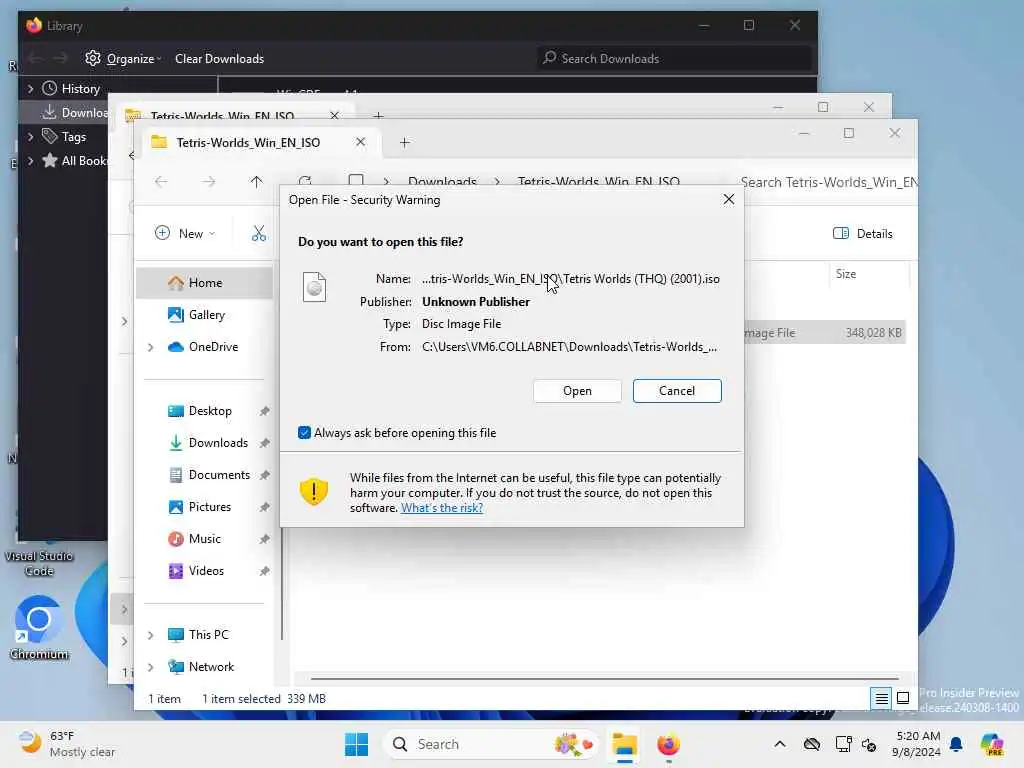Unpin Desktop using its pin icon
The height and width of the screenshot is (768, 1024).
[264, 411]
